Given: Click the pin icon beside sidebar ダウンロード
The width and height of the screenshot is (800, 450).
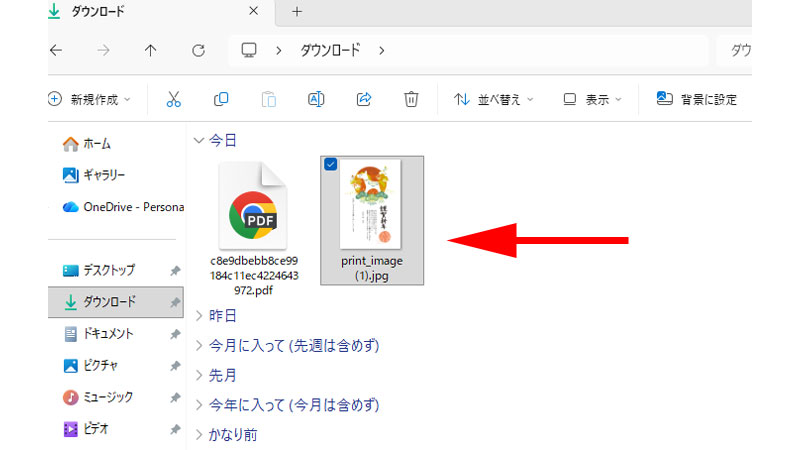Looking at the screenshot, I should [x=175, y=302].
